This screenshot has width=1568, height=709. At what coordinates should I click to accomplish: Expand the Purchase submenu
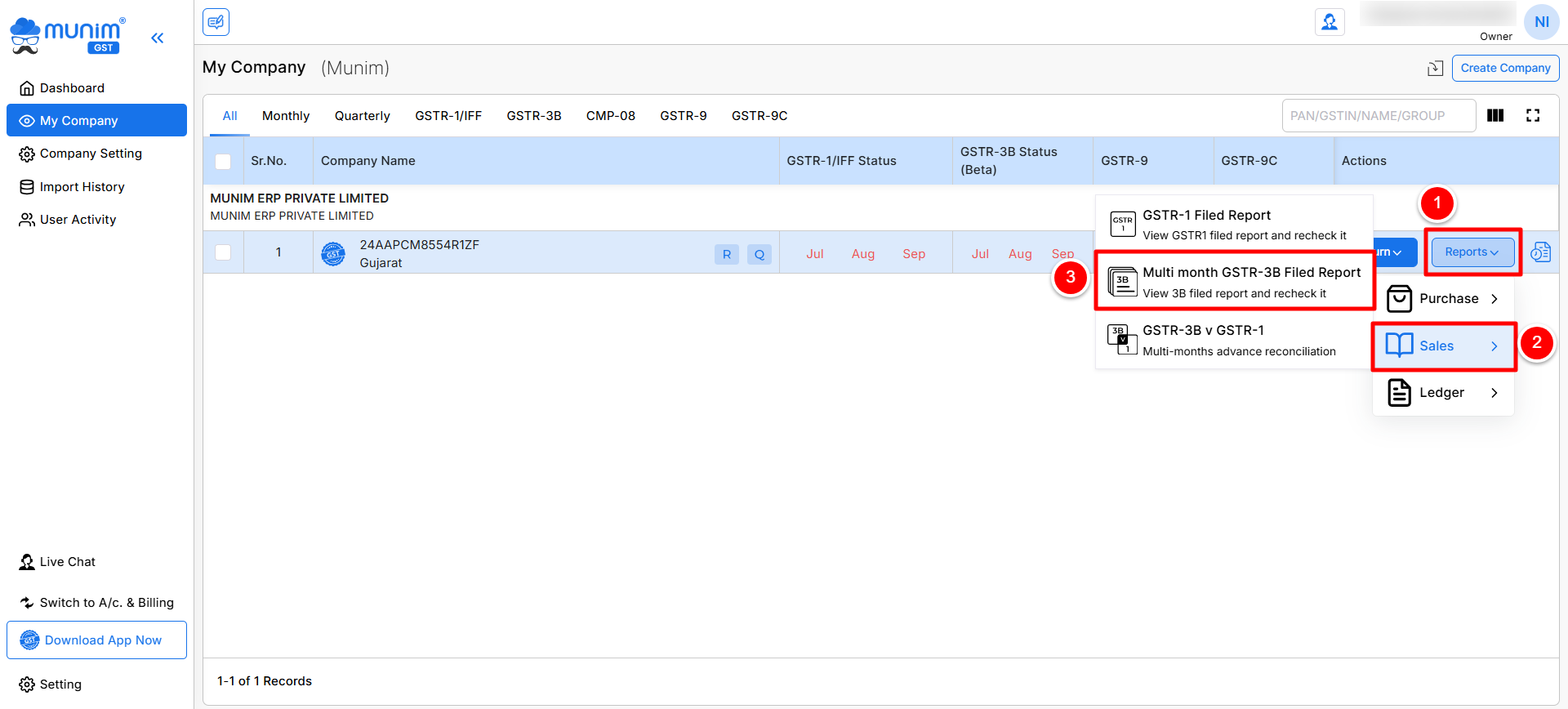coord(1444,299)
